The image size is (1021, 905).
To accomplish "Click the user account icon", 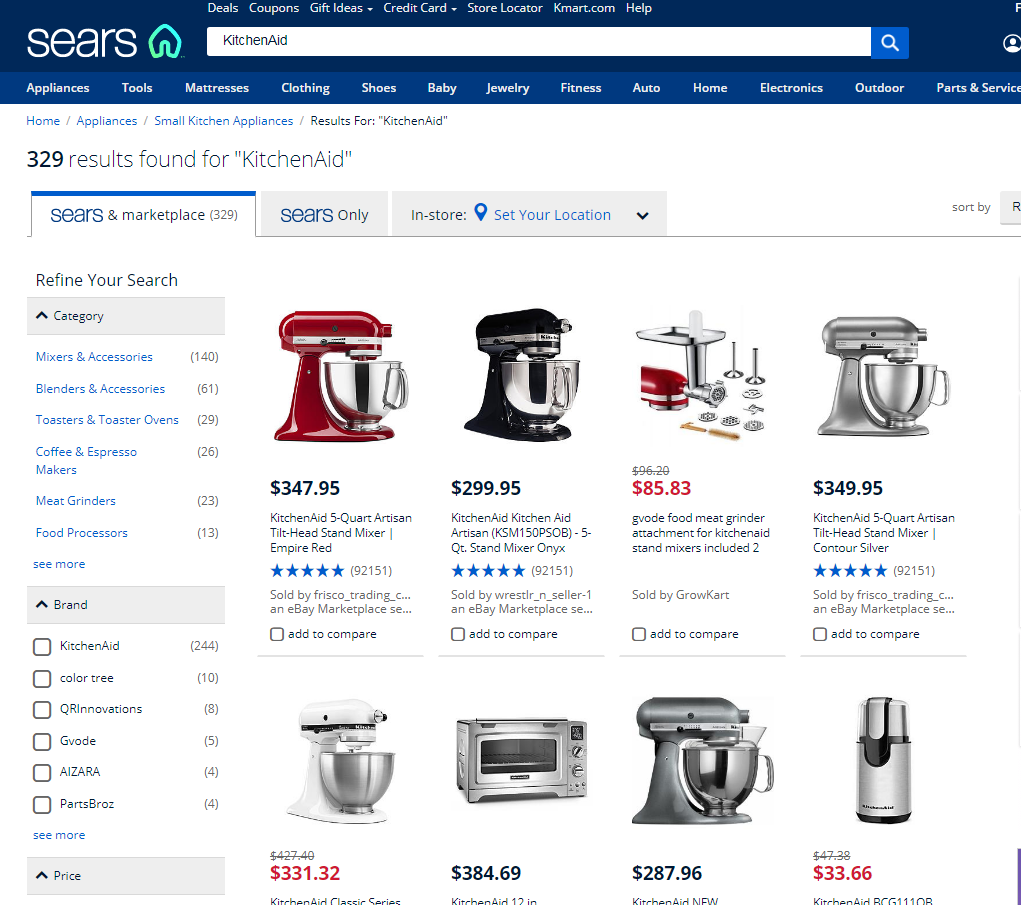I will click(1011, 44).
